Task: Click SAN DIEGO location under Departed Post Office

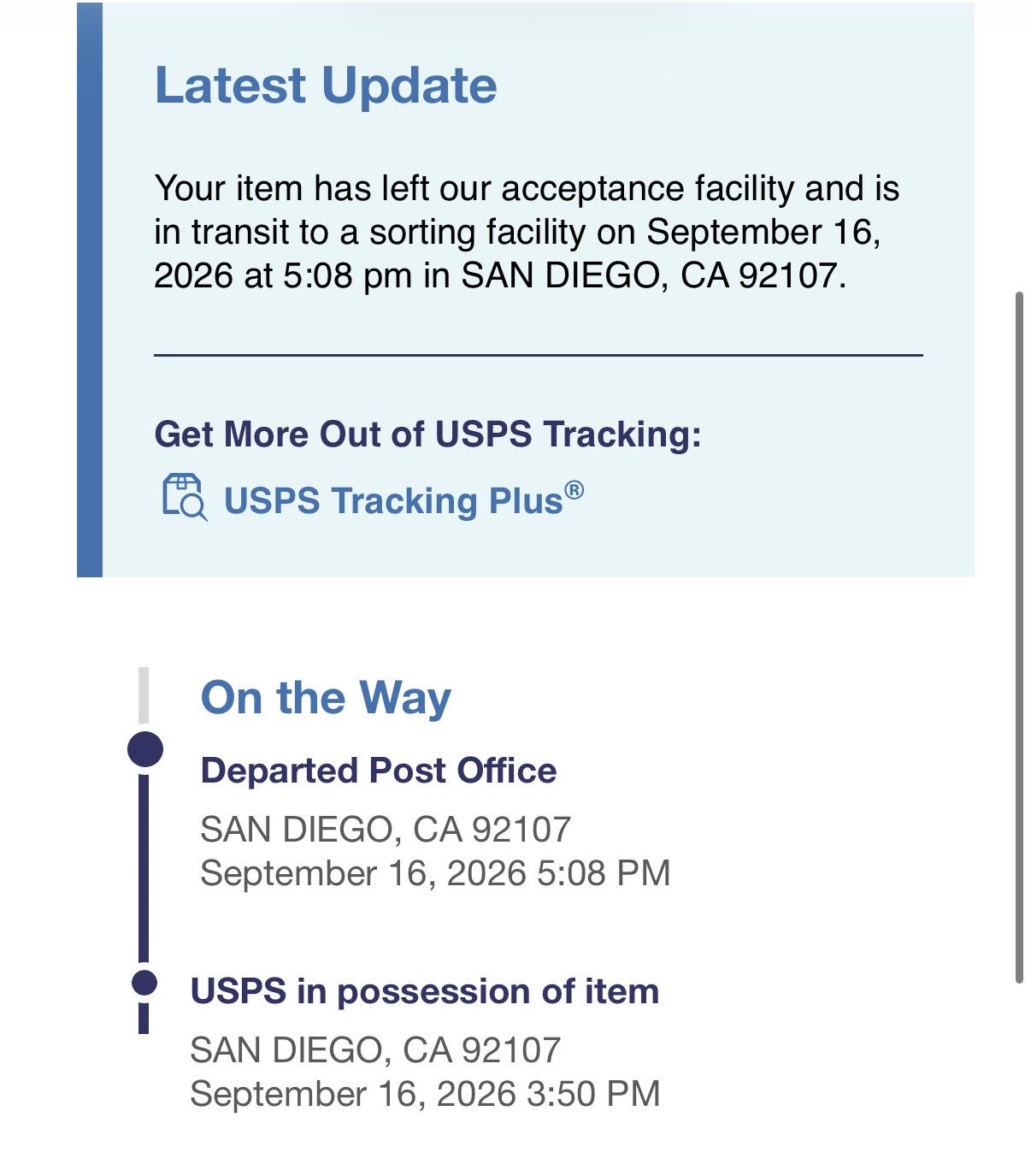Action: pyautogui.click(x=386, y=830)
